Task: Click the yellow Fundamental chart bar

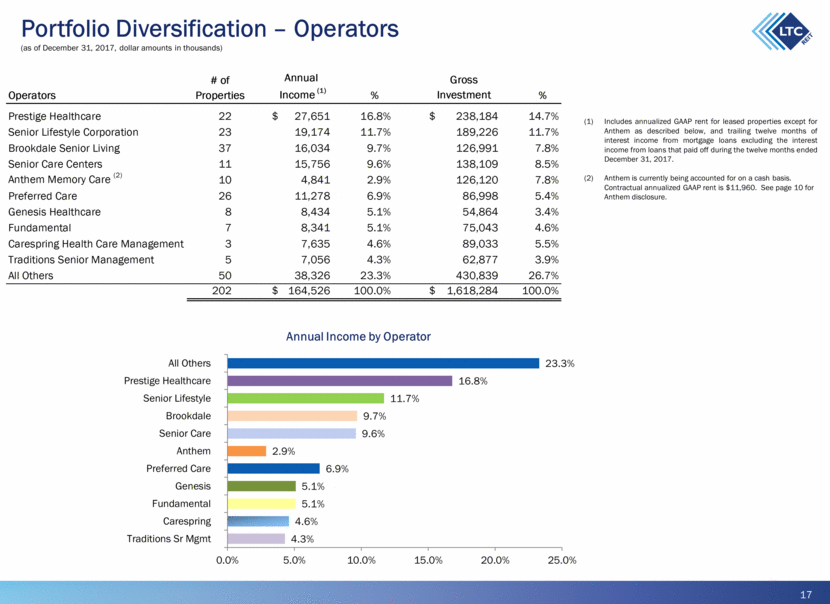Action: 261,503
